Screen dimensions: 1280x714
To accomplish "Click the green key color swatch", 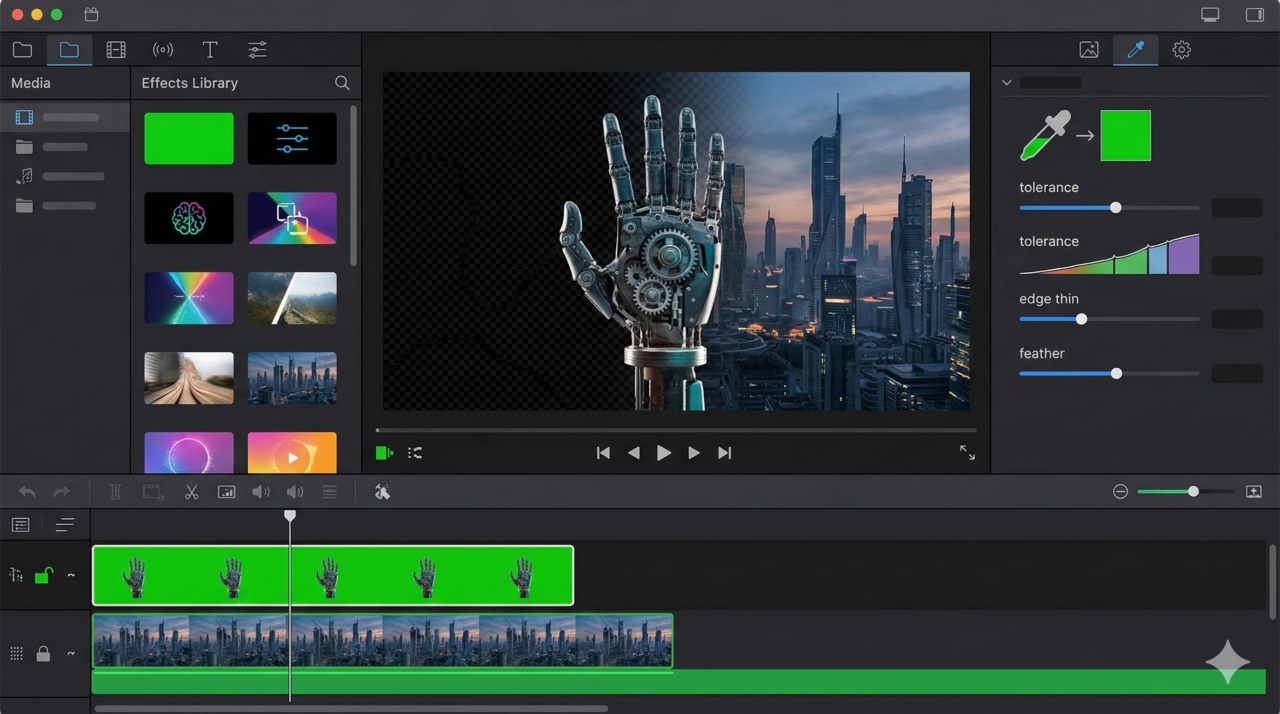I will pyautogui.click(x=1125, y=136).
